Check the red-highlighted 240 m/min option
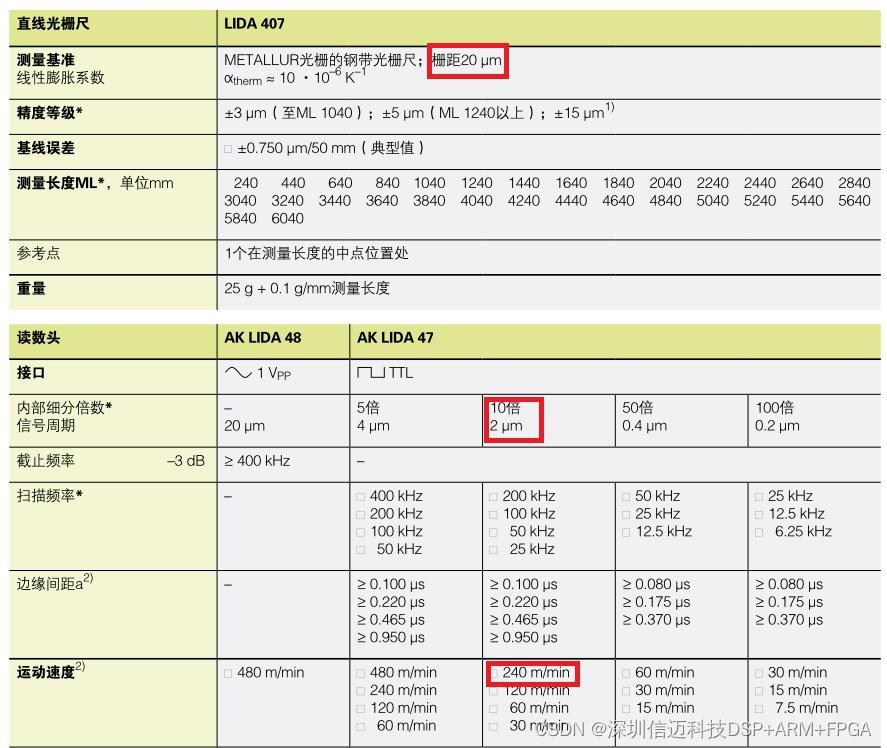Viewport: 887px width, 748px height. click(493, 673)
